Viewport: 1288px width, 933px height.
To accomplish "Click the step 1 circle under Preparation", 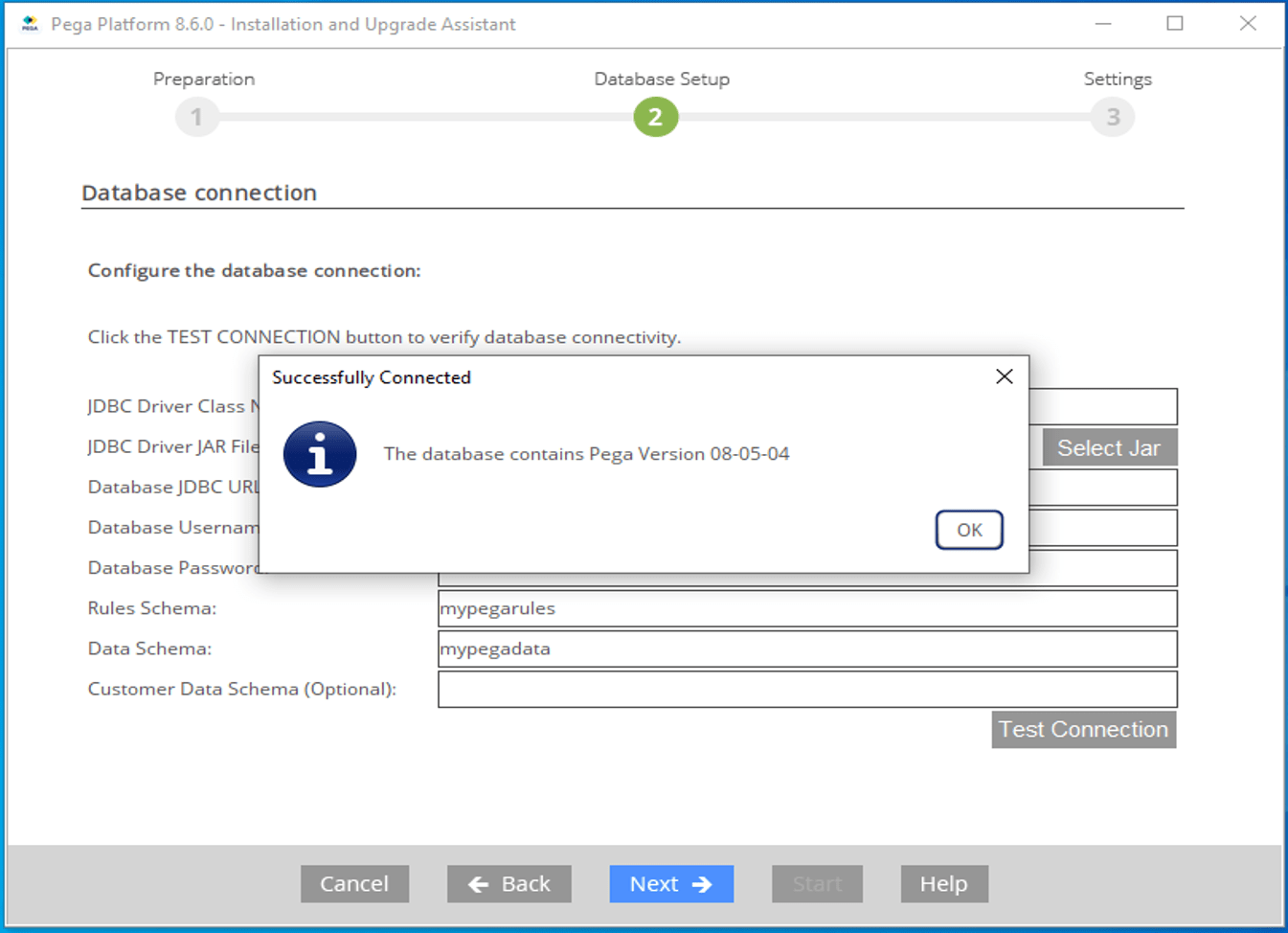I will tap(196, 116).
